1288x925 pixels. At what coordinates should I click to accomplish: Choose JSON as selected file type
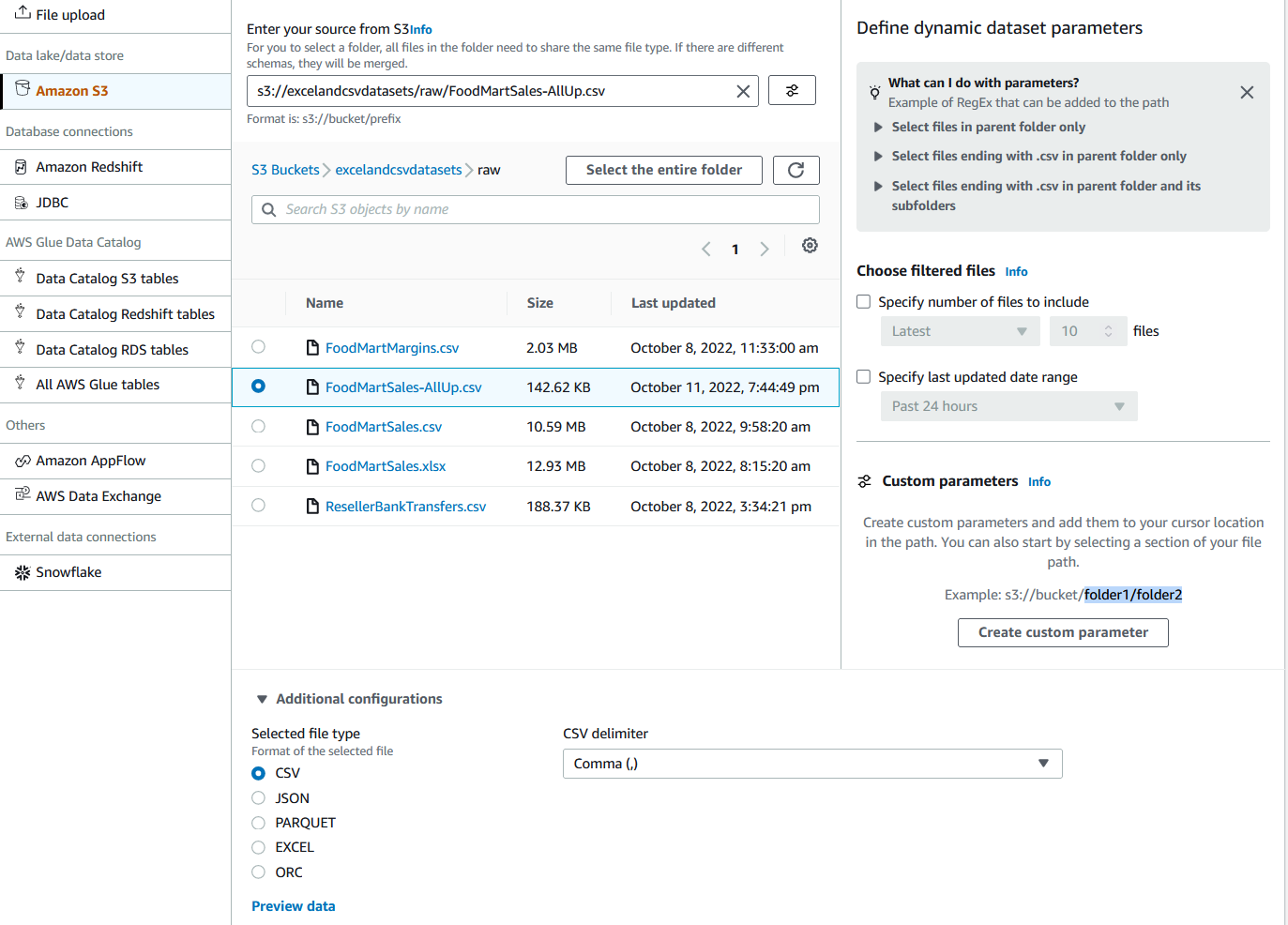(x=258, y=798)
